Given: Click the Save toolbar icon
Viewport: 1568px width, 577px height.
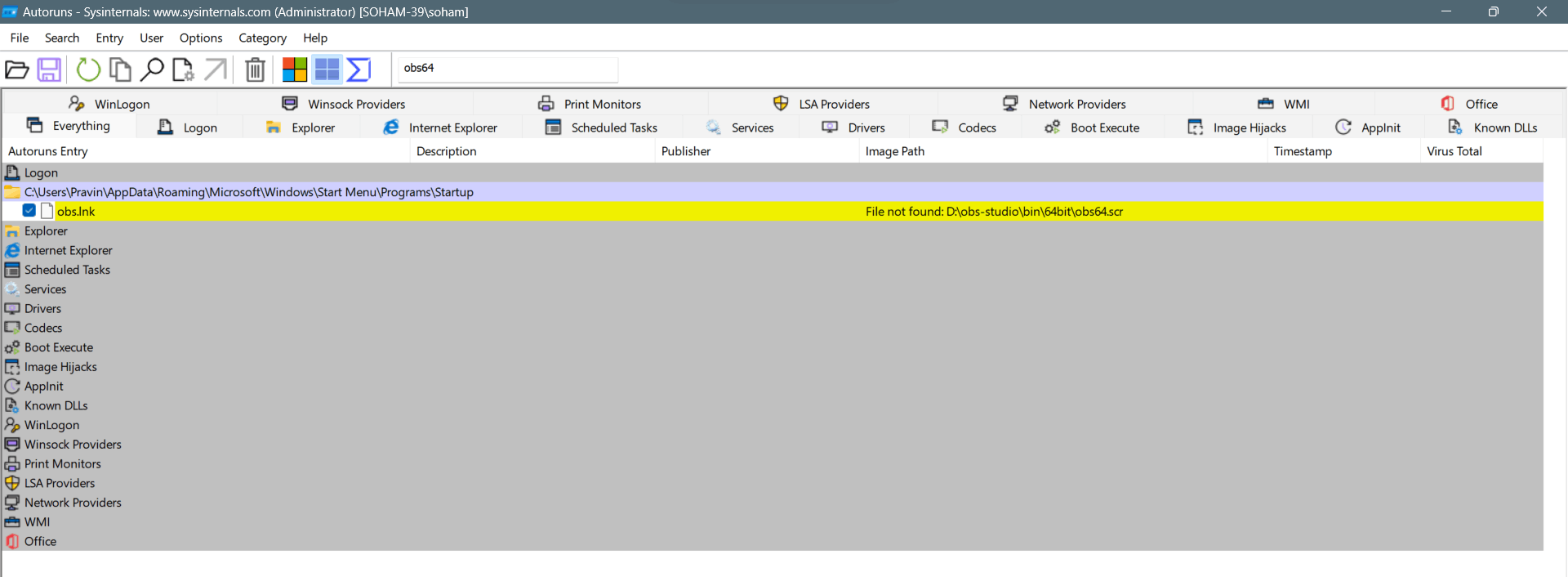Looking at the screenshot, I should 50,69.
